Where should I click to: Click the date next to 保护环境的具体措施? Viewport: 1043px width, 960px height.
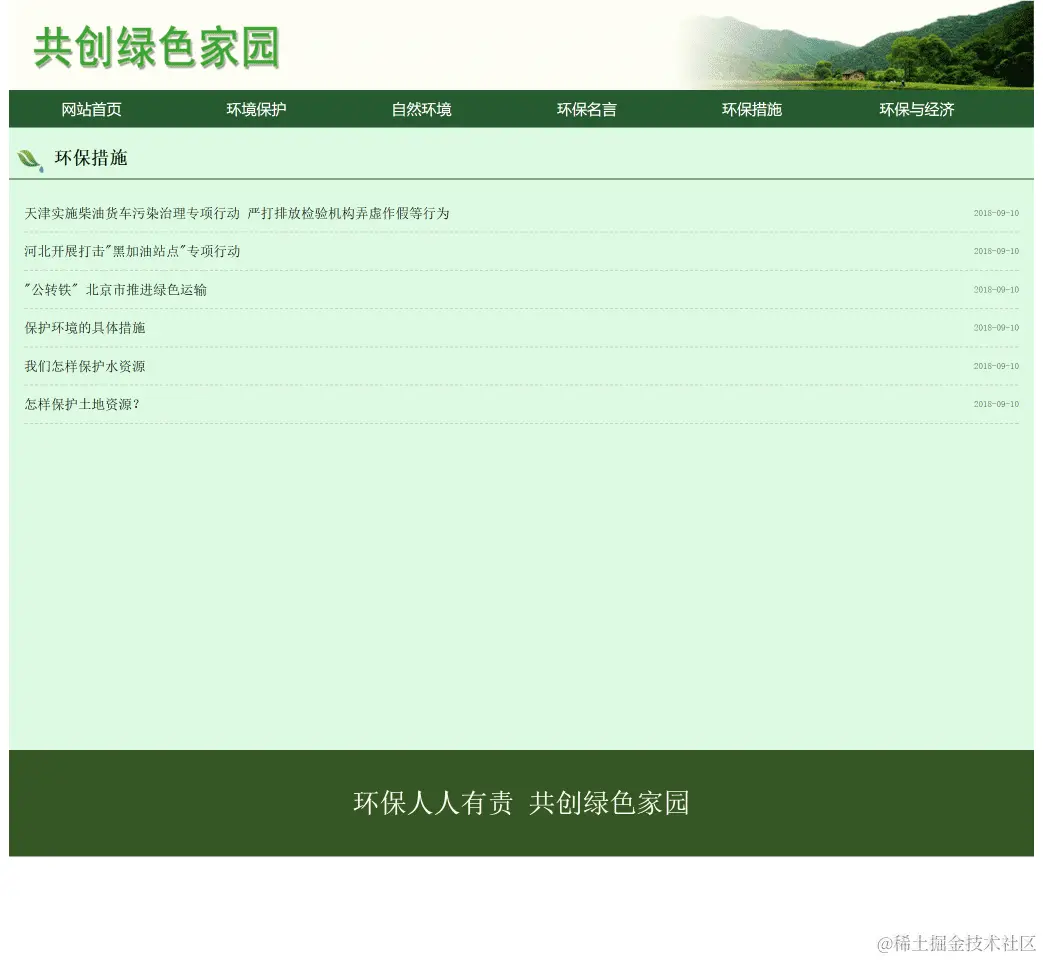click(x=996, y=327)
